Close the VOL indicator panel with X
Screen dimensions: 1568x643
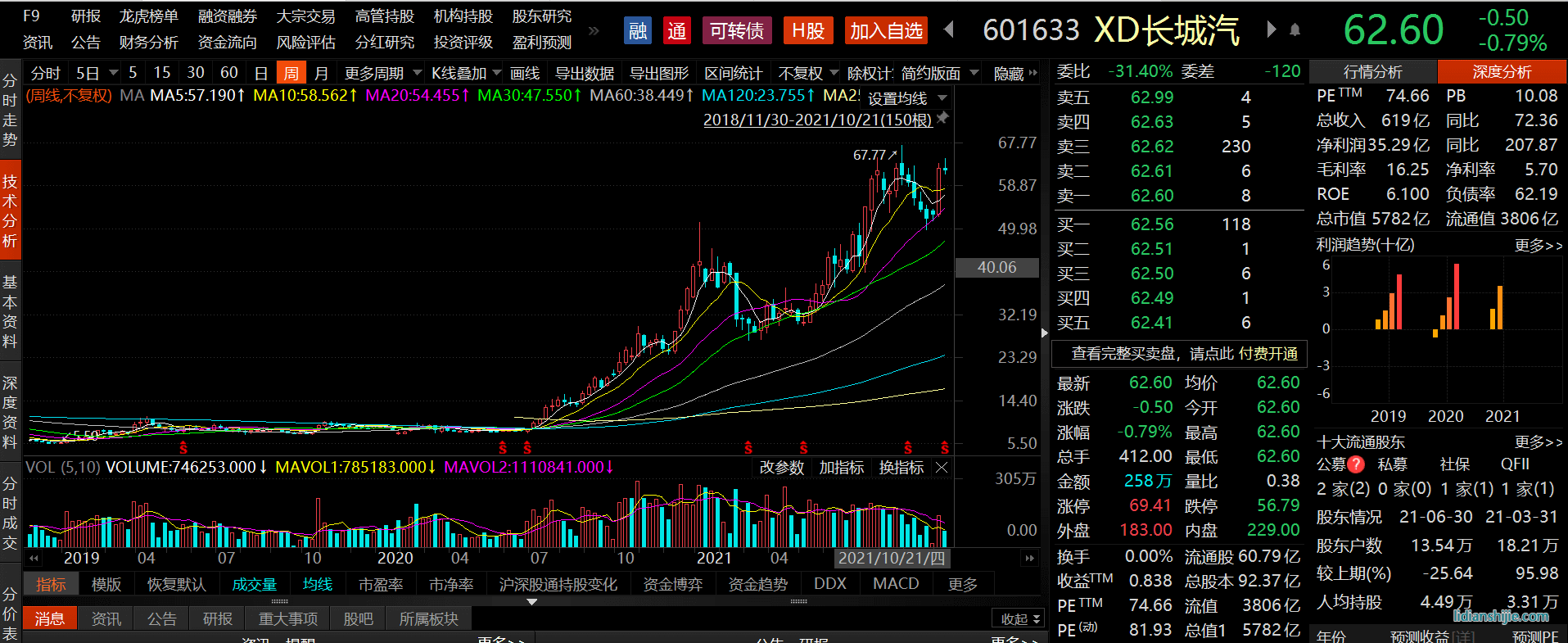point(942,468)
